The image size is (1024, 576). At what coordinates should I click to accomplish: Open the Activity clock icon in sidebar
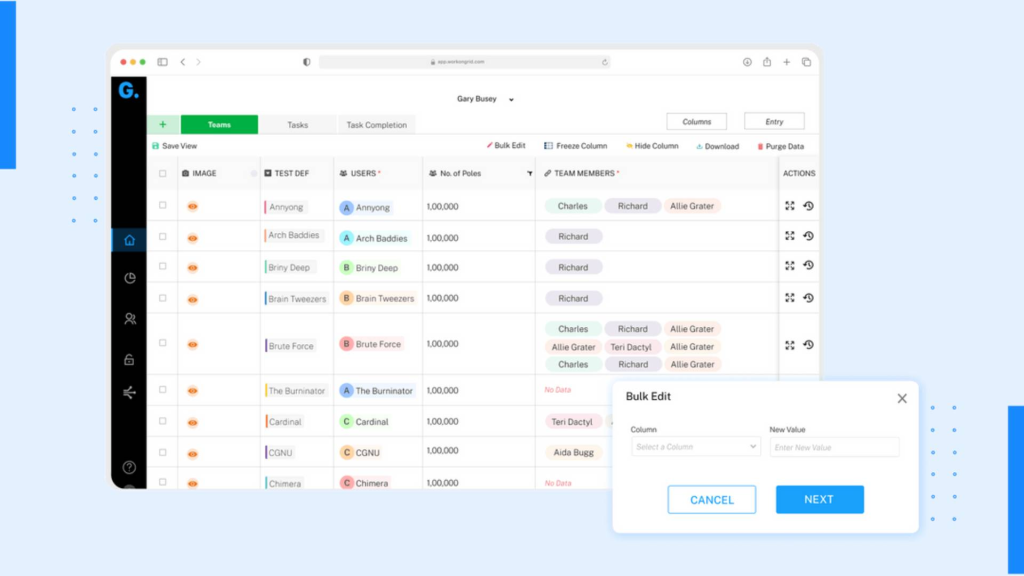pyautogui.click(x=129, y=278)
